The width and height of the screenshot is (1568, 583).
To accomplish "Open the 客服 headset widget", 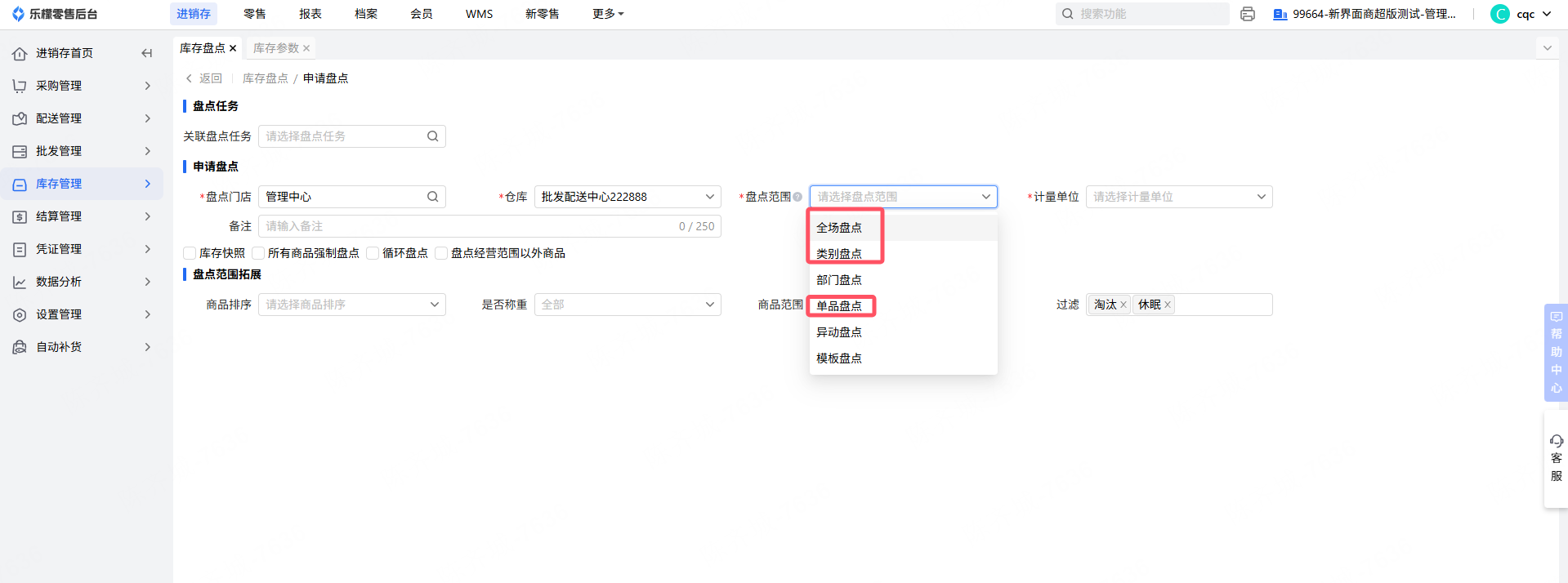I will pos(1556,459).
